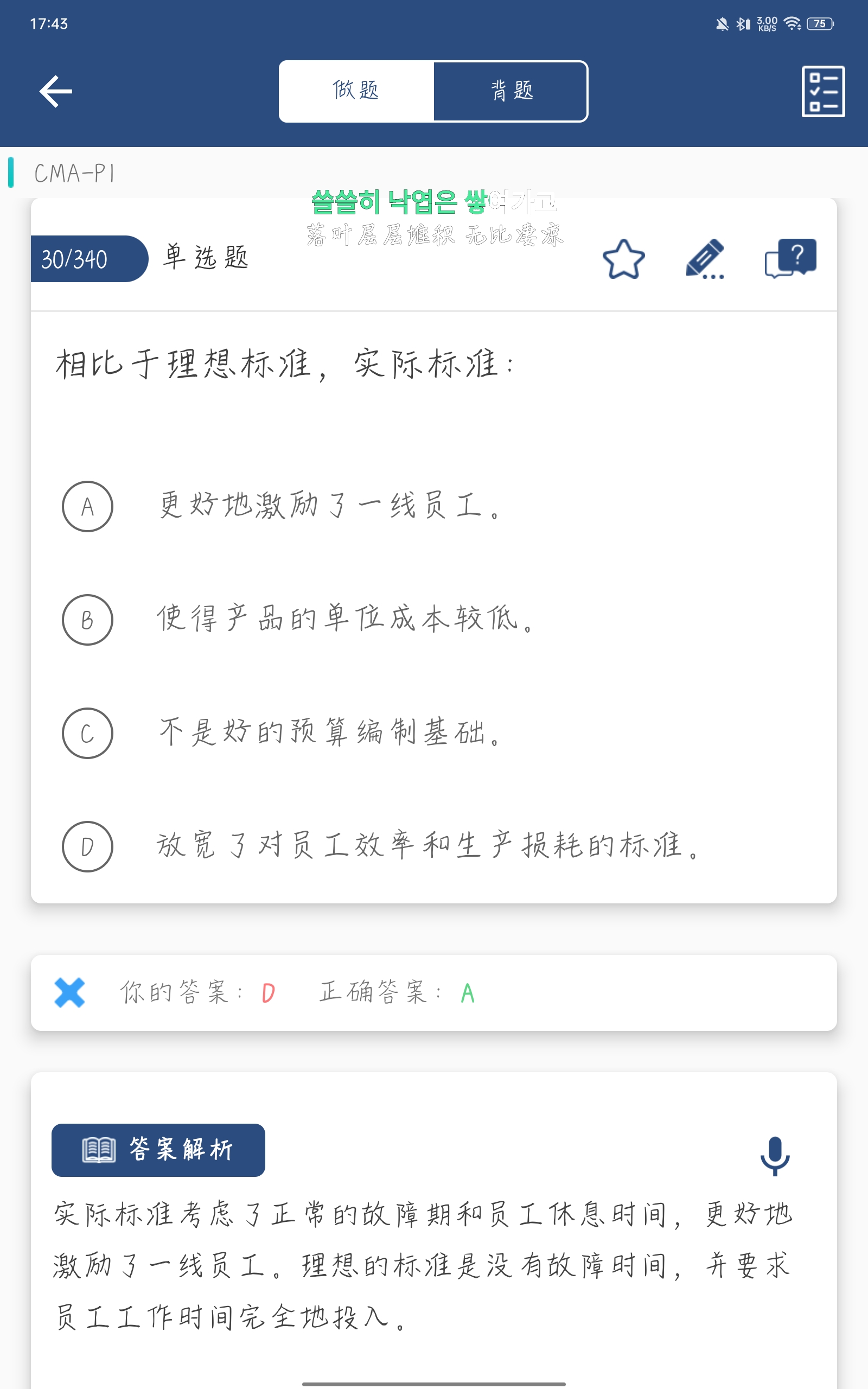Tap the microphone icon in answer analysis
This screenshot has height=1389, width=868.
(775, 1155)
